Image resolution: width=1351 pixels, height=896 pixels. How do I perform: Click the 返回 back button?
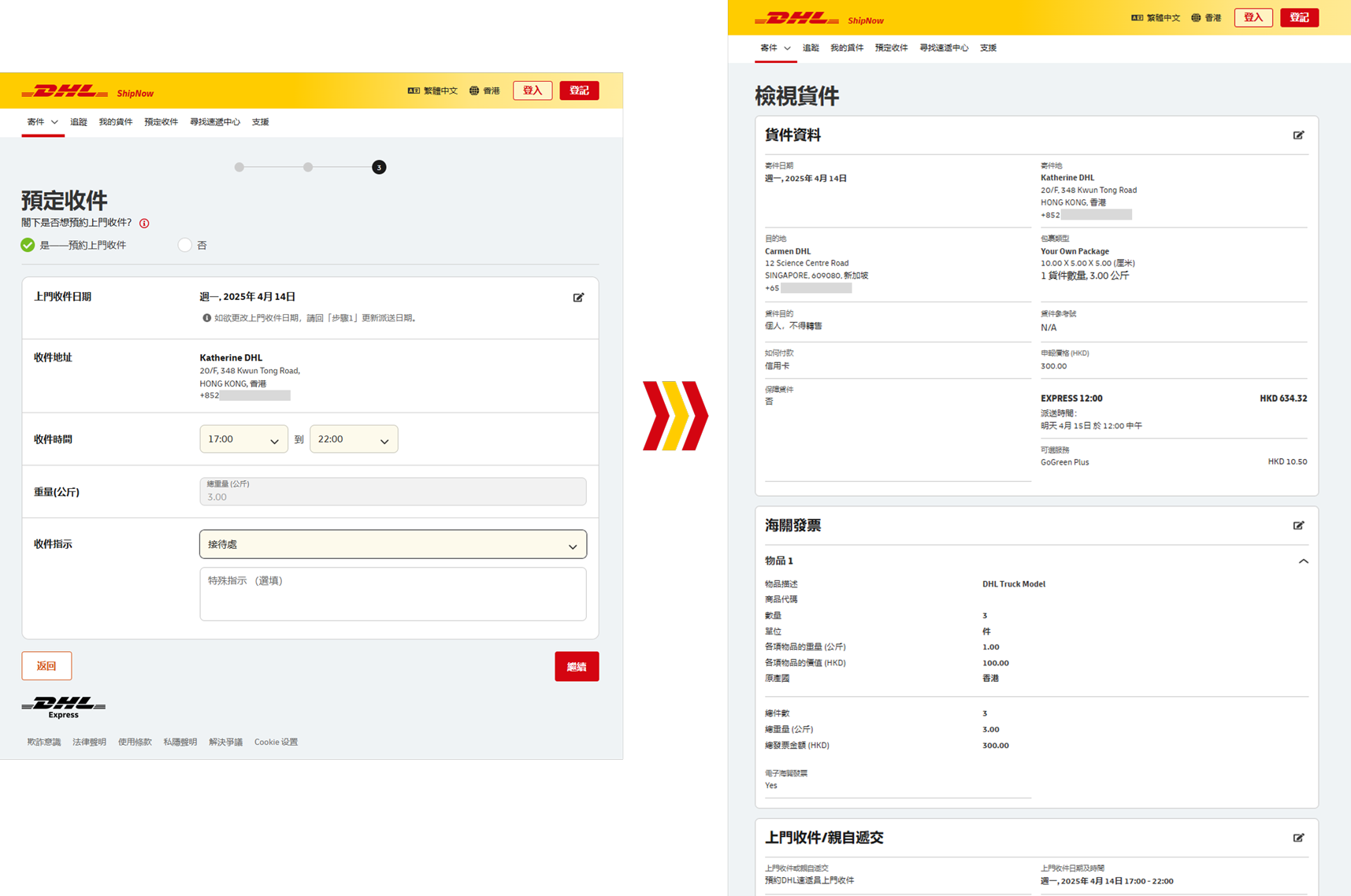46,666
